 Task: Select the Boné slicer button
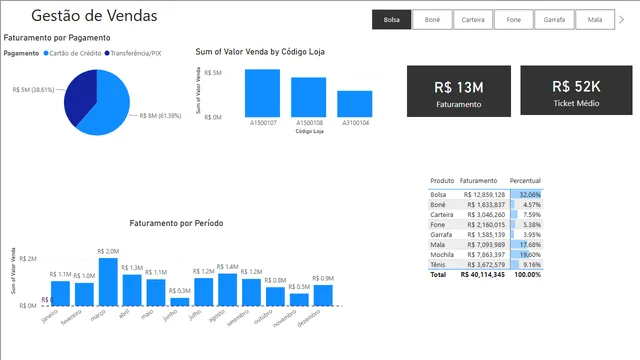pyautogui.click(x=432, y=20)
